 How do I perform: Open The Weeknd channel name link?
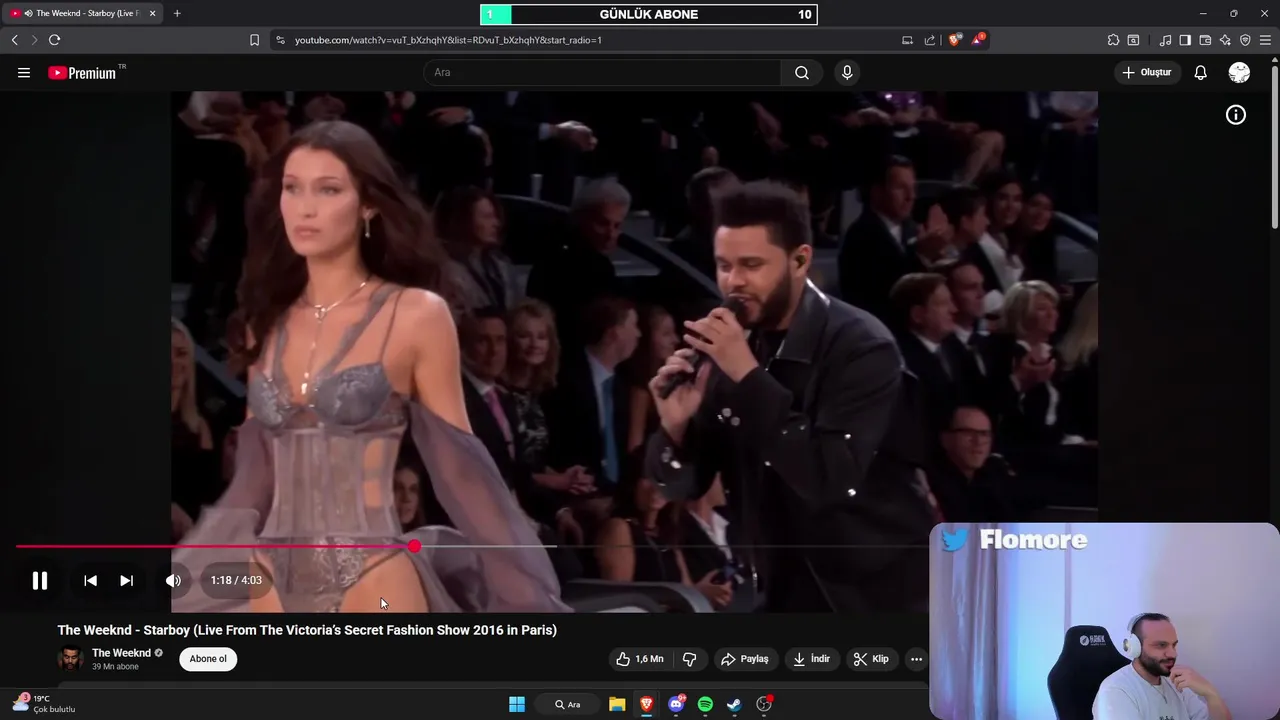click(121, 653)
